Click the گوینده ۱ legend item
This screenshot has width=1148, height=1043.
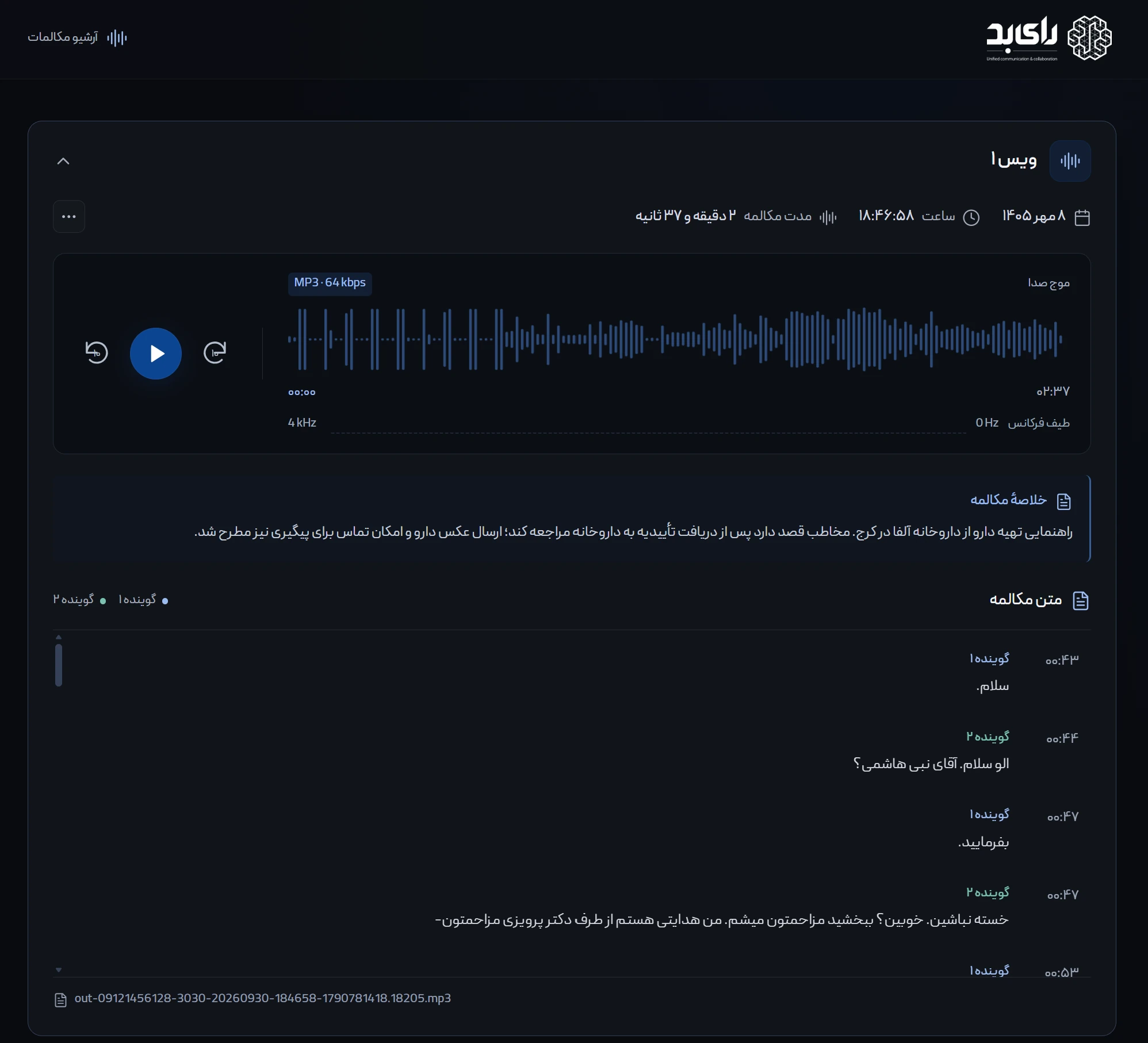143,600
